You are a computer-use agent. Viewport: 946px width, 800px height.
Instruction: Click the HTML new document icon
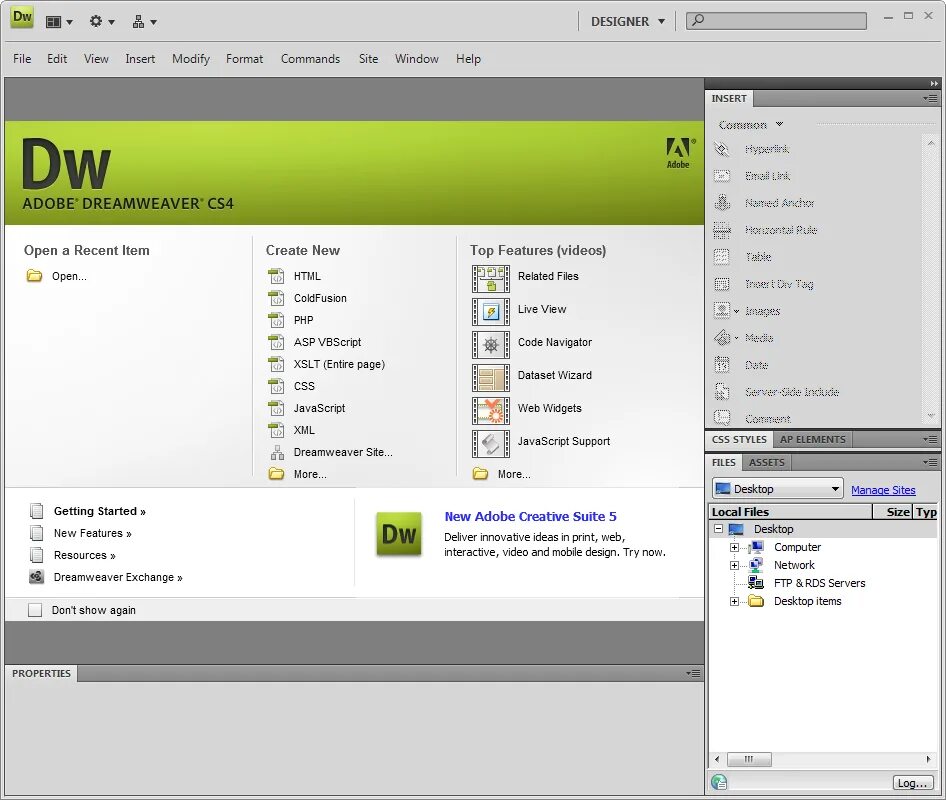tap(276, 276)
